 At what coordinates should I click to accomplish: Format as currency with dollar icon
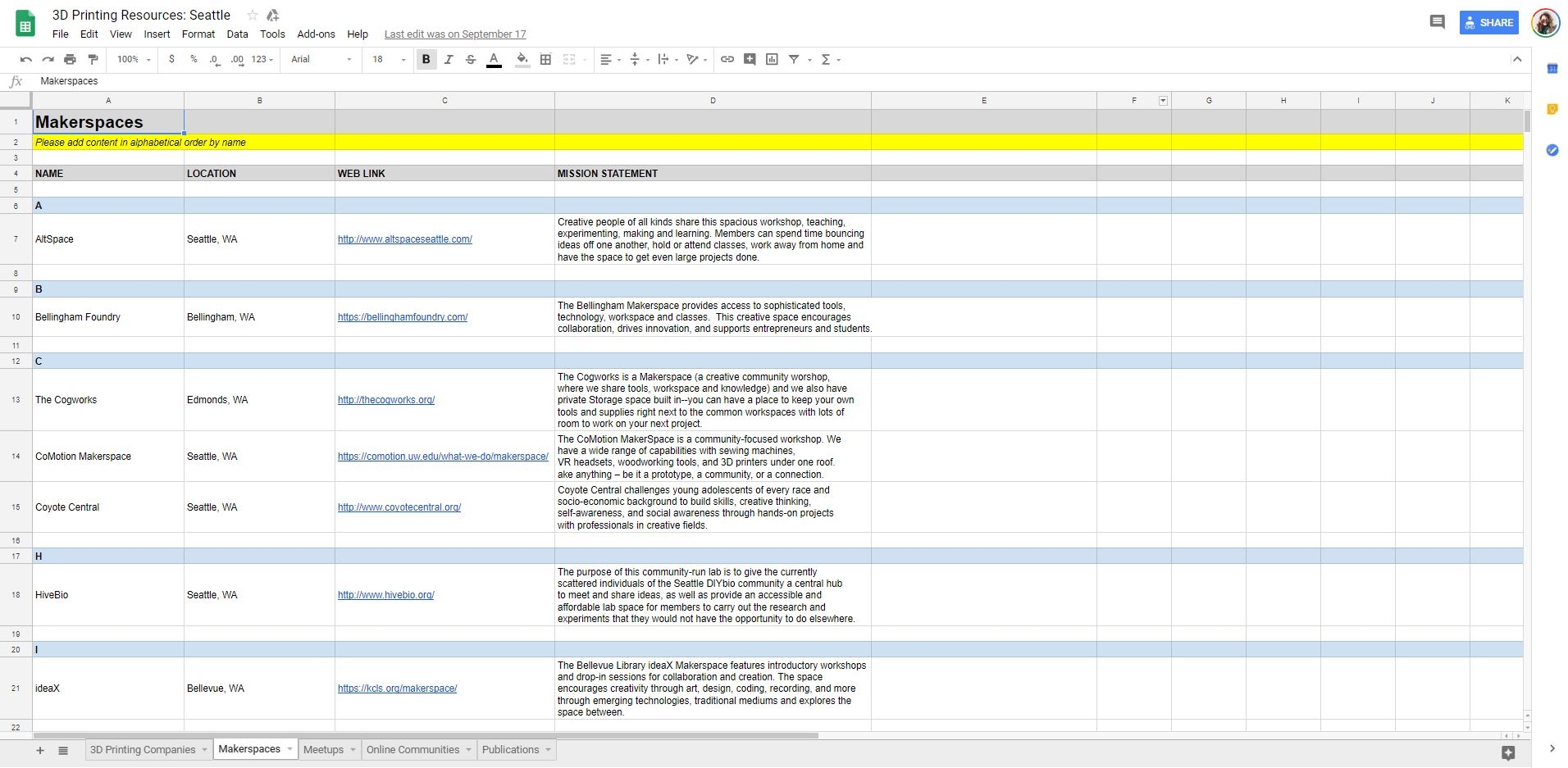[171, 59]
